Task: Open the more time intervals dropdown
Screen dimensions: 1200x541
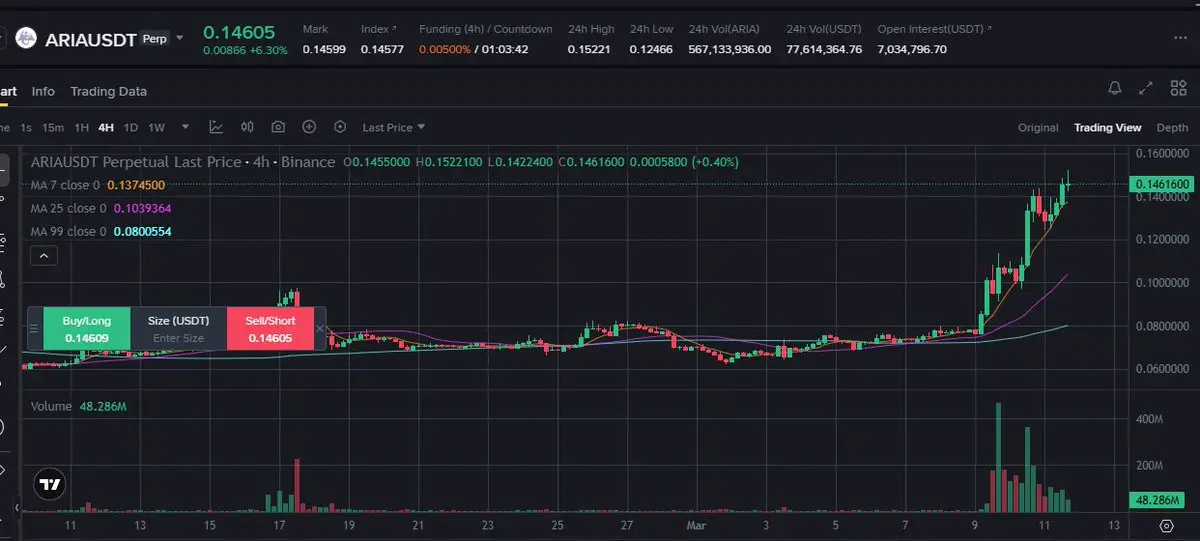Action: tap(185, 127)
